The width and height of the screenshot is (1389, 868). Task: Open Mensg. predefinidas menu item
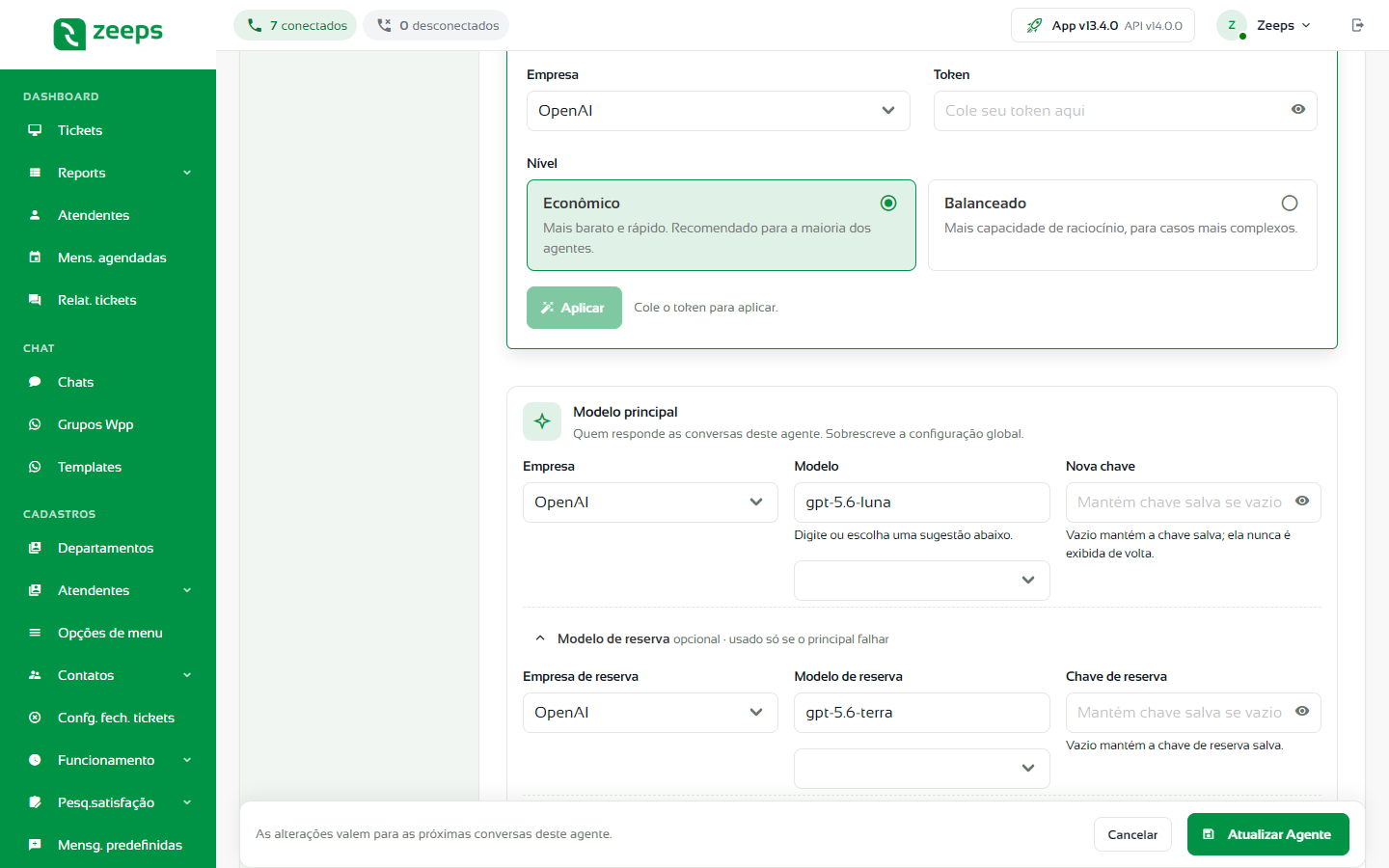[x=108, y=845]
